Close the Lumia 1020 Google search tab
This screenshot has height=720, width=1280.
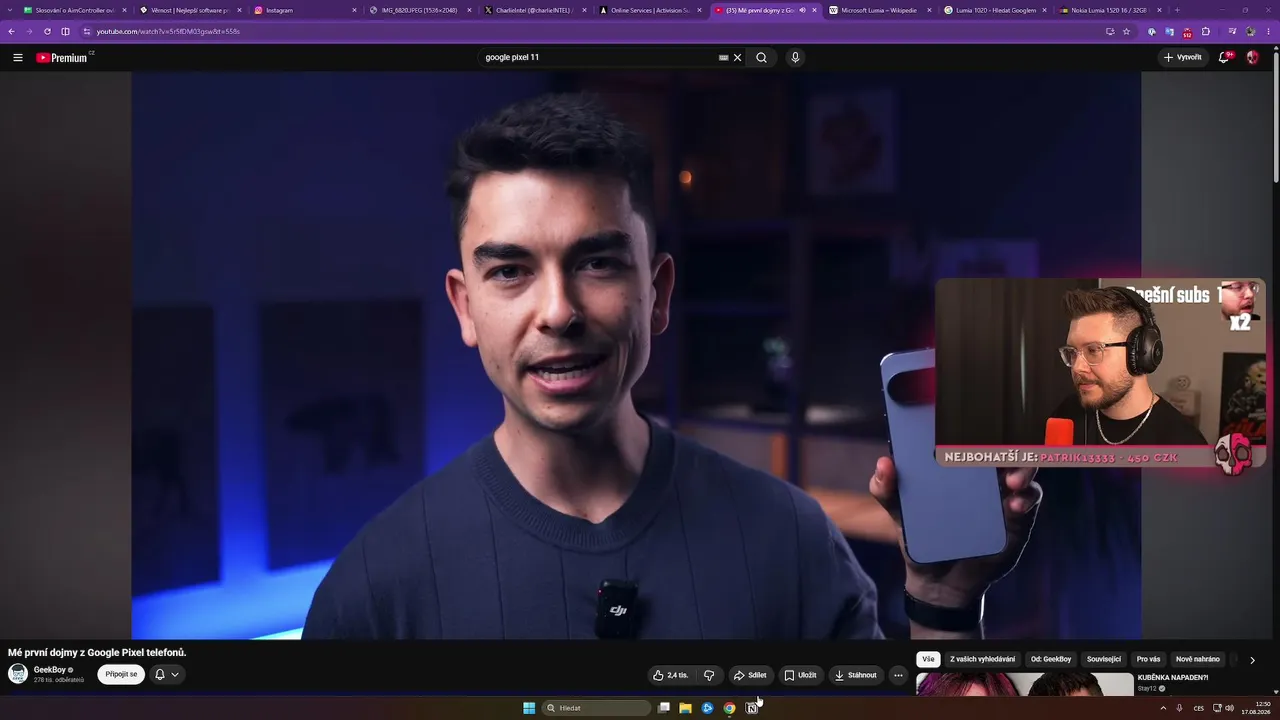[x=1044, y=10]
